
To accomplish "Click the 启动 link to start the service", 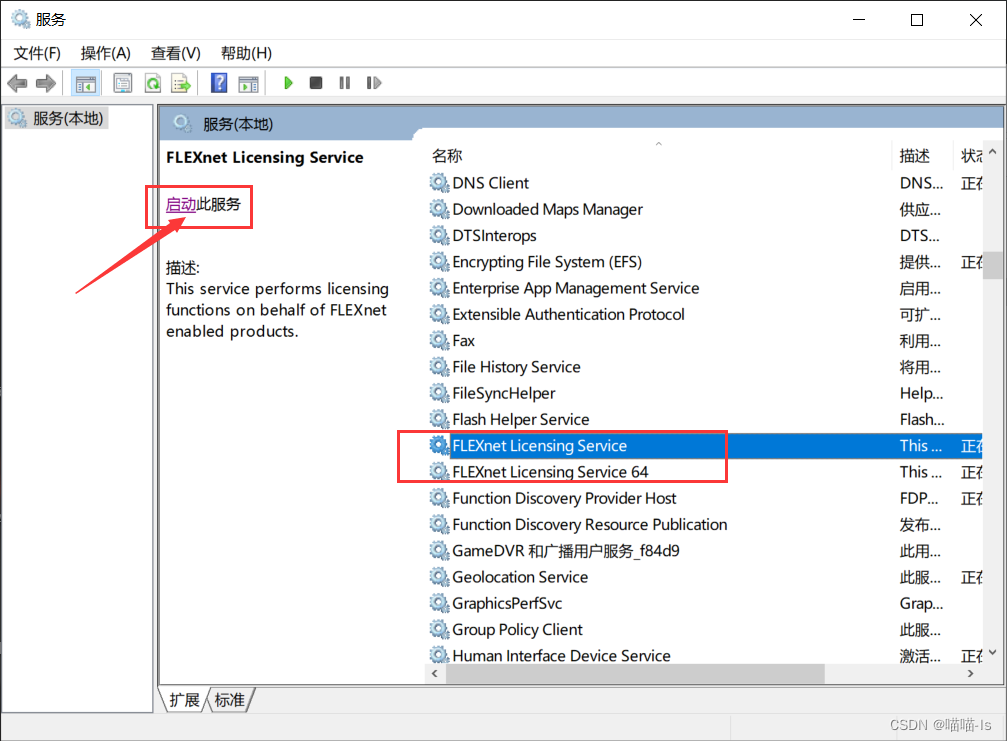I will tap(180, 204).
